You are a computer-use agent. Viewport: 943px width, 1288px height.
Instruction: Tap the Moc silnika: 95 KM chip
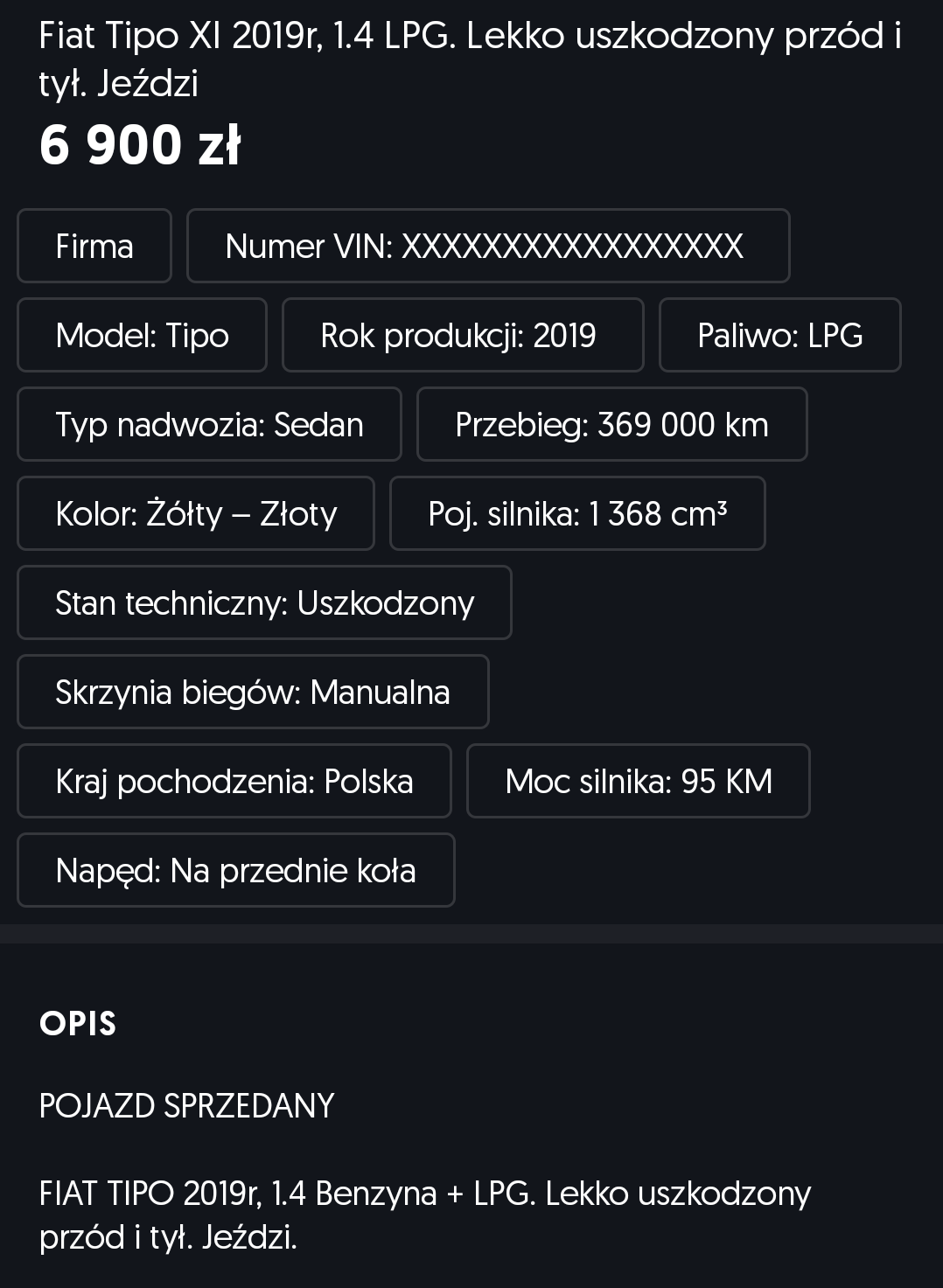(x=639, y=781)
